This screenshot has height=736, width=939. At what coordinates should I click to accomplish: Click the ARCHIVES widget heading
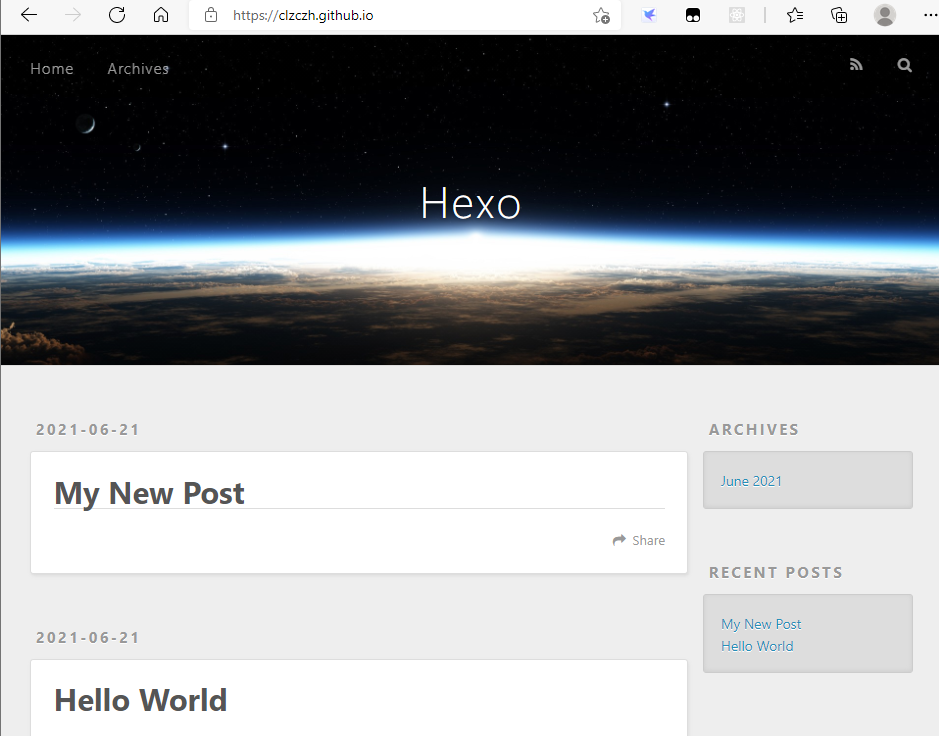(754, 429)
